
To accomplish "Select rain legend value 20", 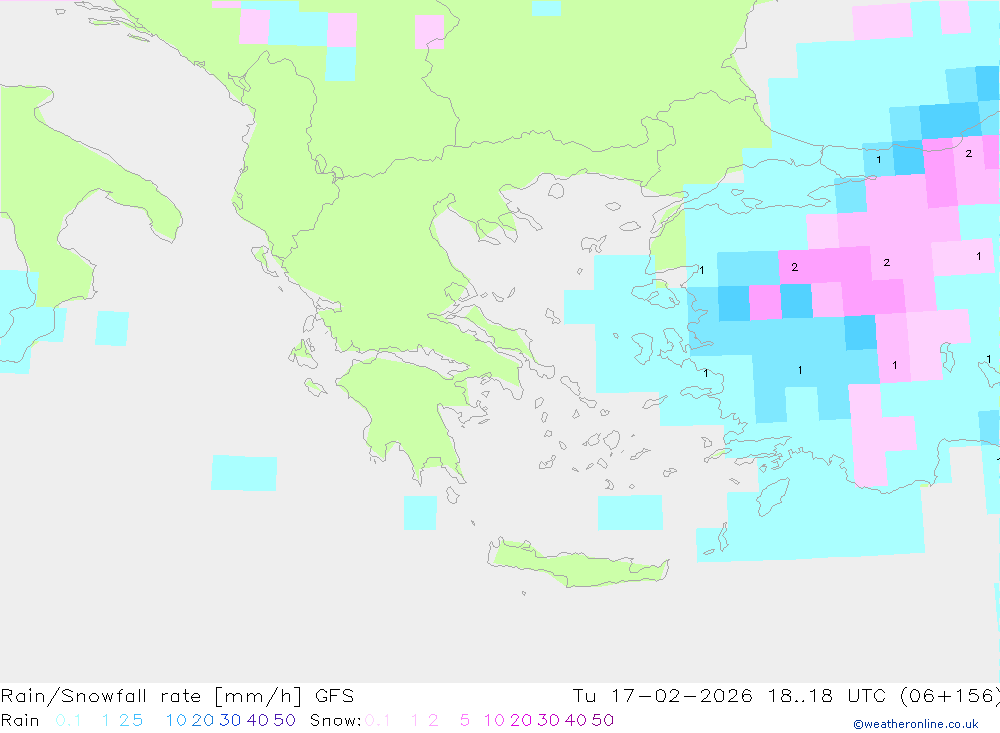I will tap(203, 720).
